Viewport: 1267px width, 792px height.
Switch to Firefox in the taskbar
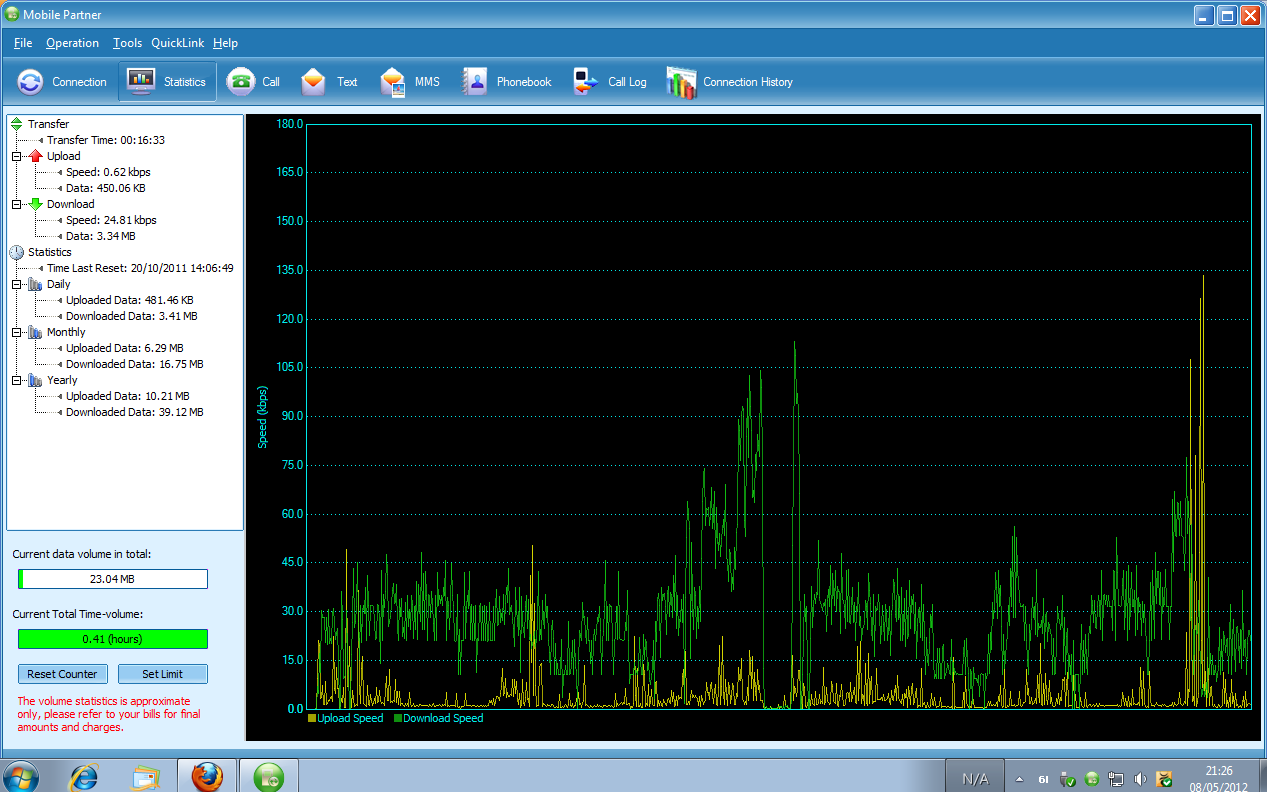point(207,776)
